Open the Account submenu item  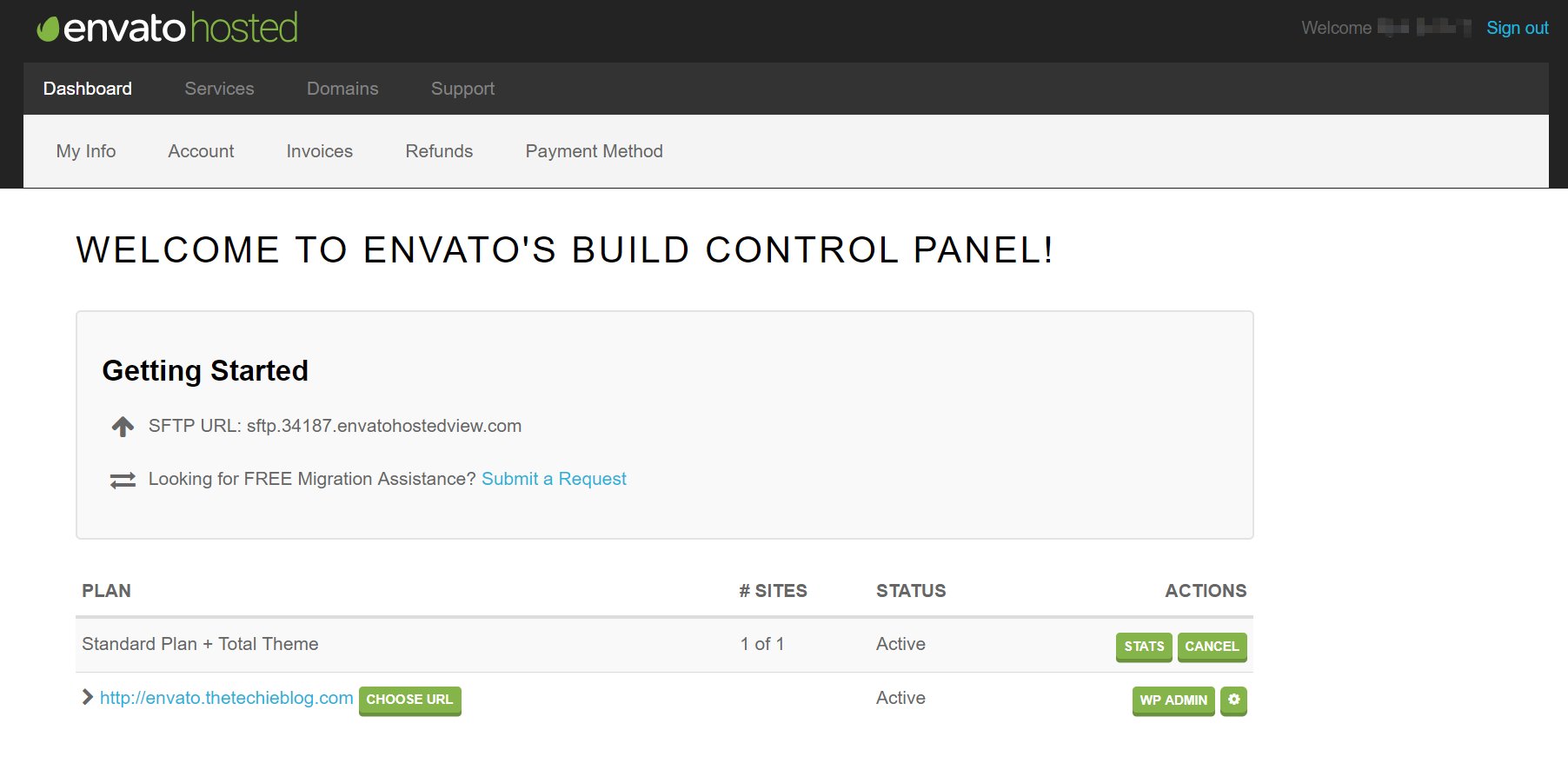(201, 151)
